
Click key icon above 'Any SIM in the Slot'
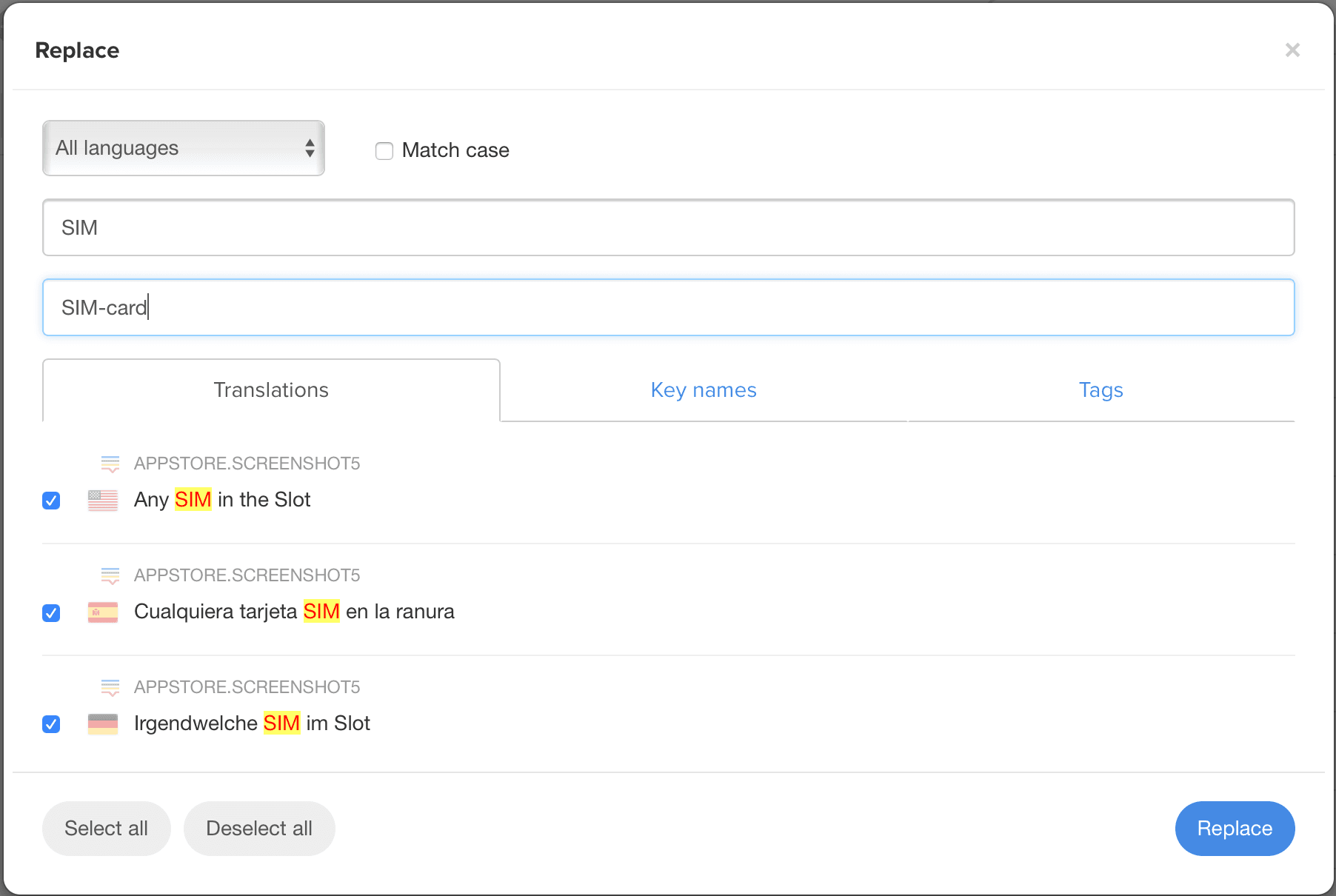(x=110, y=464)
